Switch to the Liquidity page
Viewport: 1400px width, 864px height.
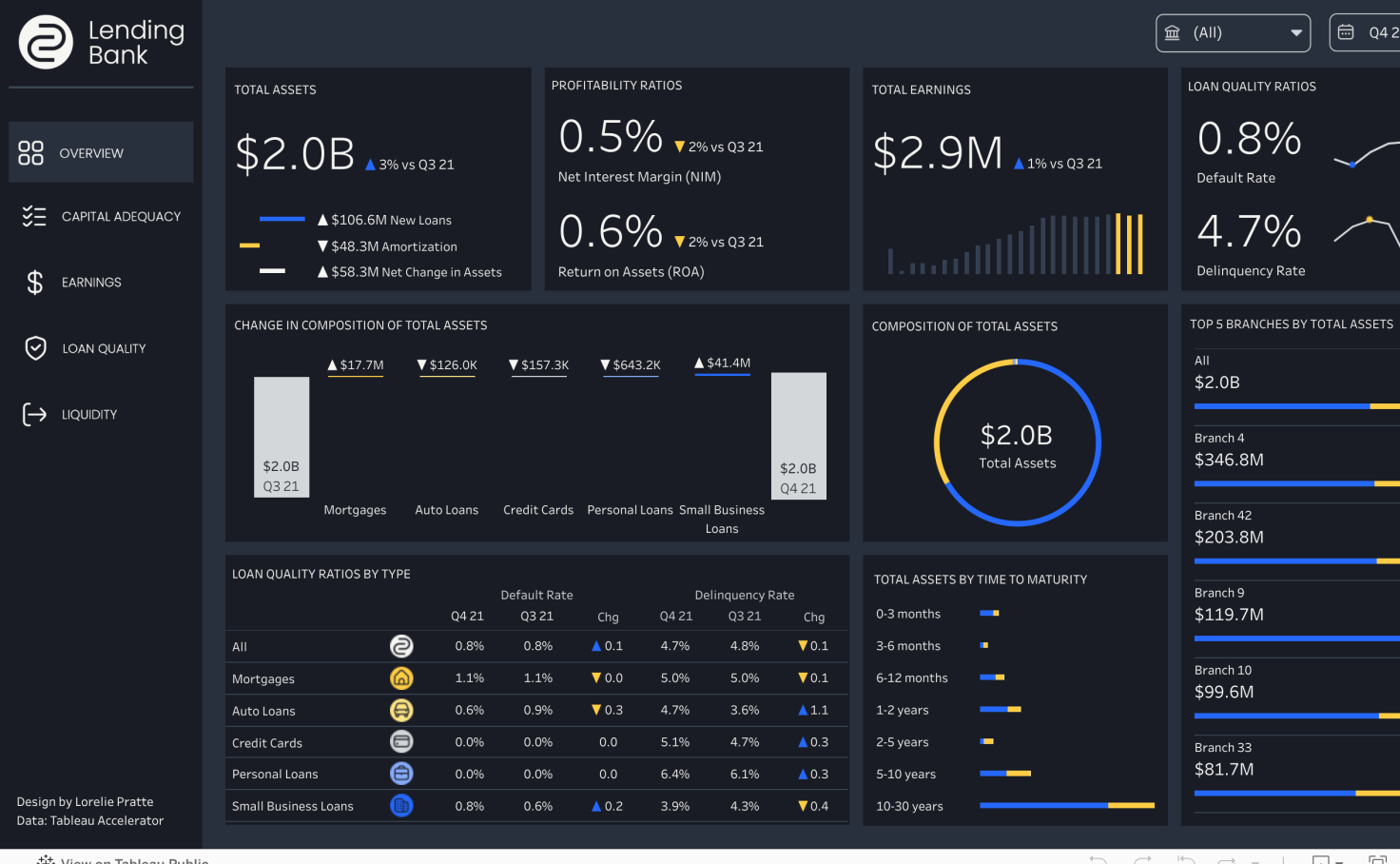pyautogui.click(x=89, y=415)
